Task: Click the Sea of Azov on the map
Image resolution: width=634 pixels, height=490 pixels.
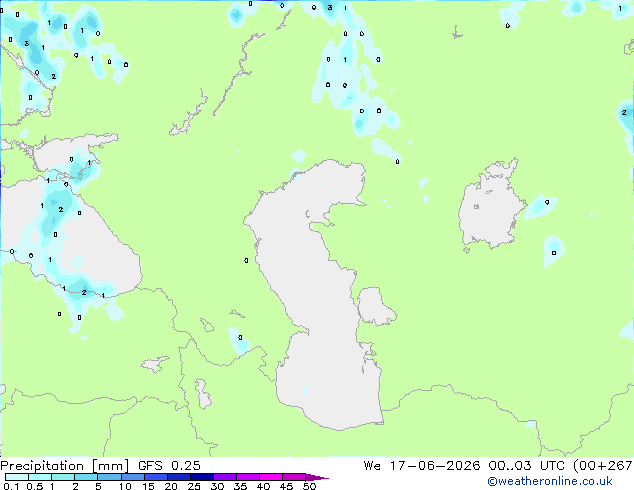Action: [75, 152]
